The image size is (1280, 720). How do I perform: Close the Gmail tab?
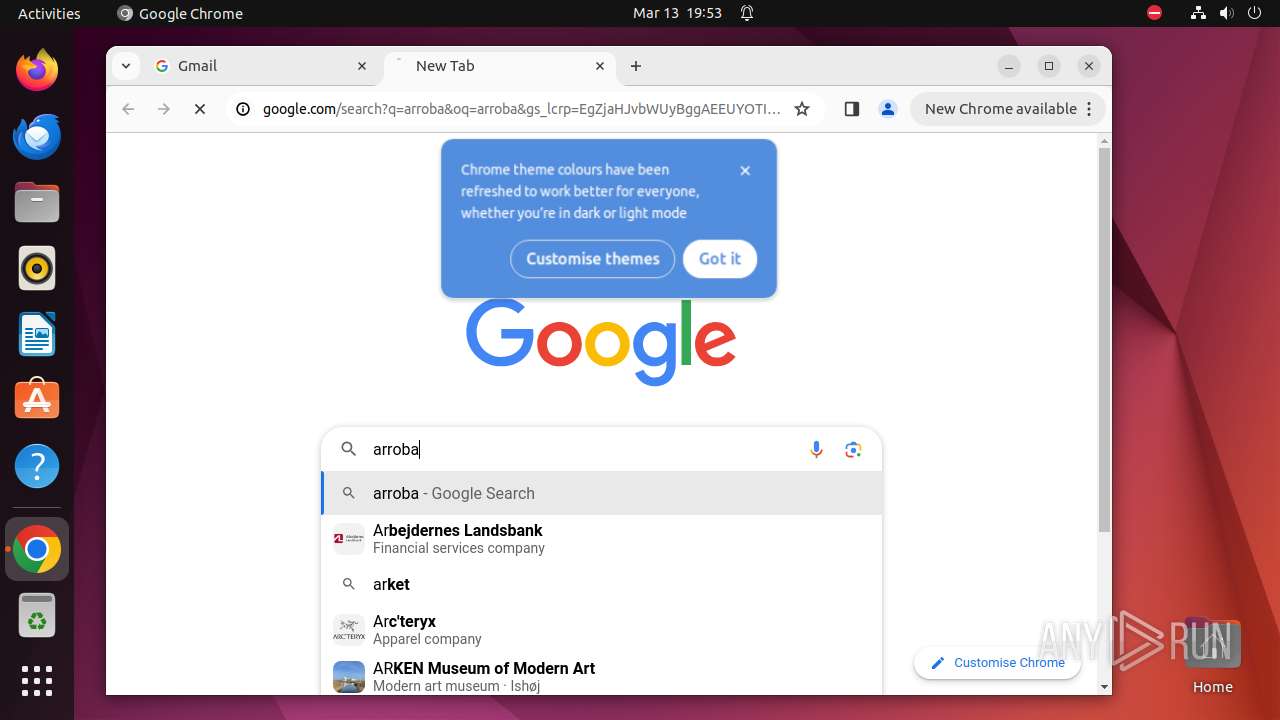point(362,66)
